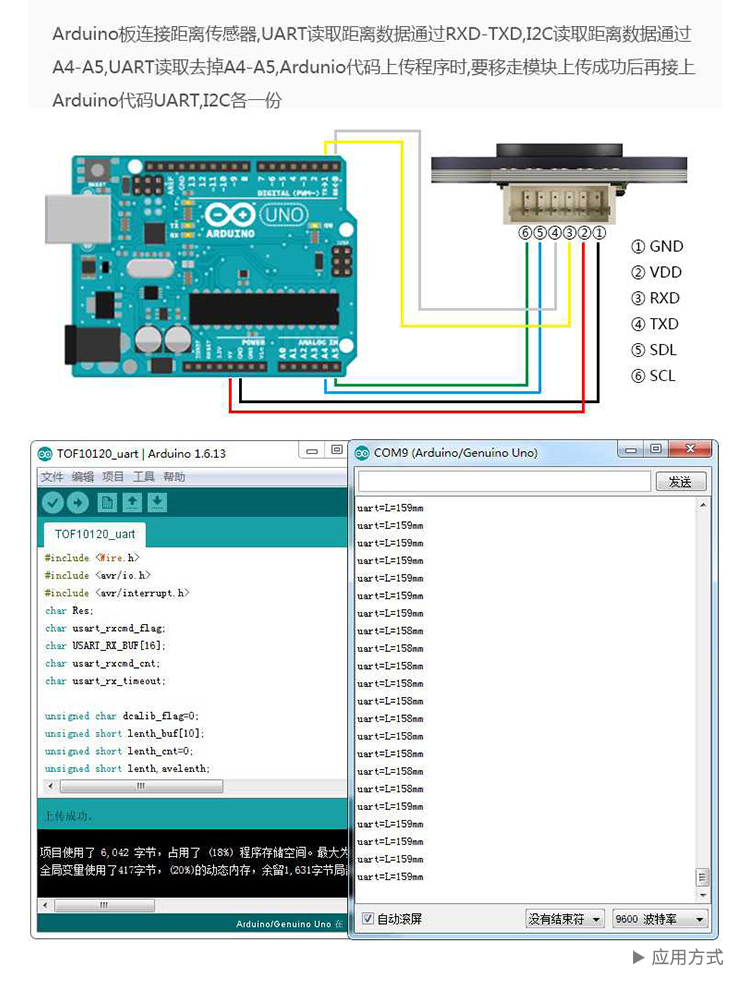Toggle the 自动滚屏 autoscroll checkbox
The image size is (750, 985).
click(367, 918)
